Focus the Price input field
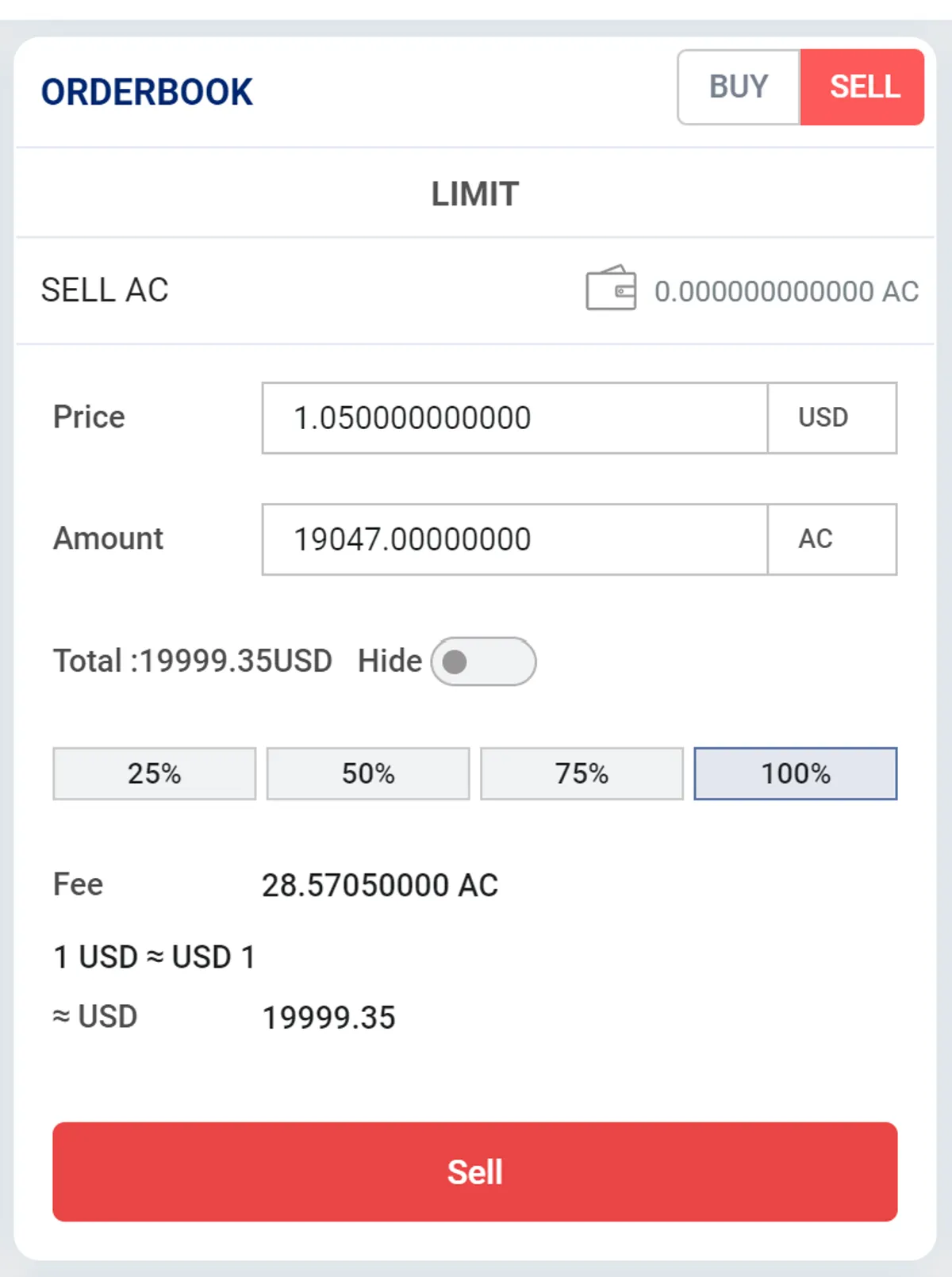The height and width of the screenshot is (1277, 952). [x=514, y=418]
